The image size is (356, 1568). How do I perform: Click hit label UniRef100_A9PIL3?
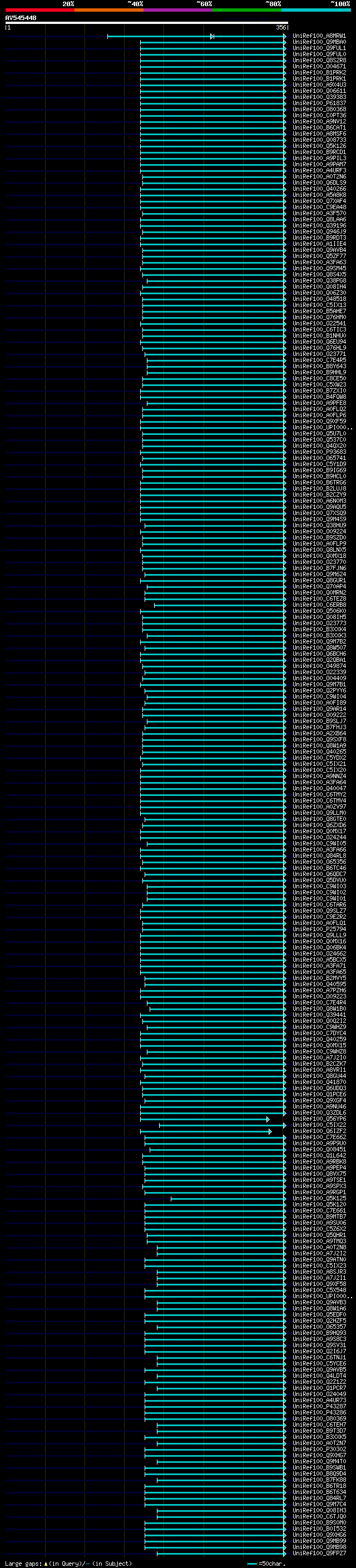click(x=319, y=159)
